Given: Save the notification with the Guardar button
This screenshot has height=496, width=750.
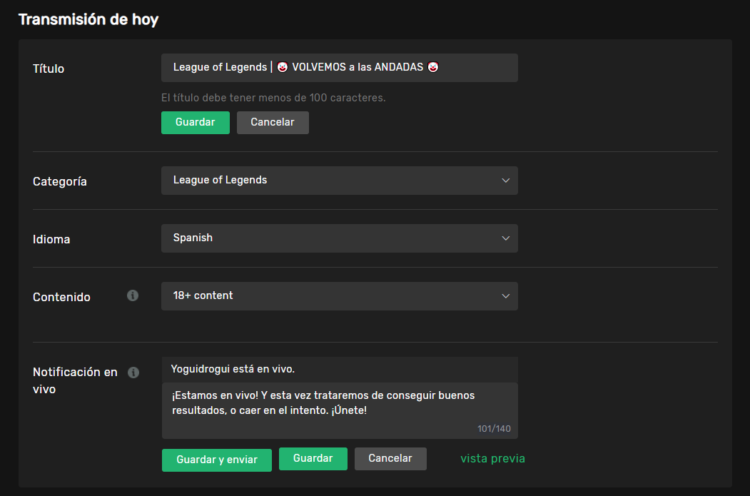Looking at the screenshot, I should (313, 458).
